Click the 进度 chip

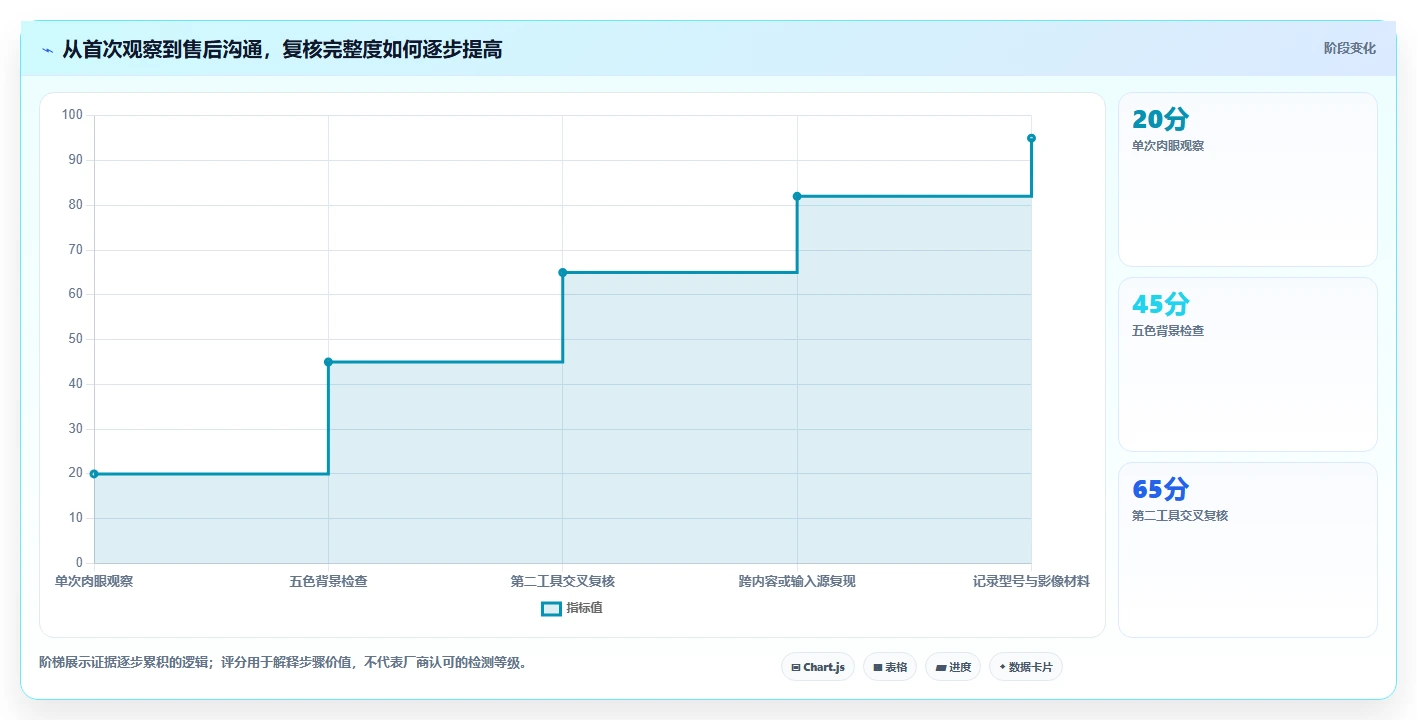953,667
